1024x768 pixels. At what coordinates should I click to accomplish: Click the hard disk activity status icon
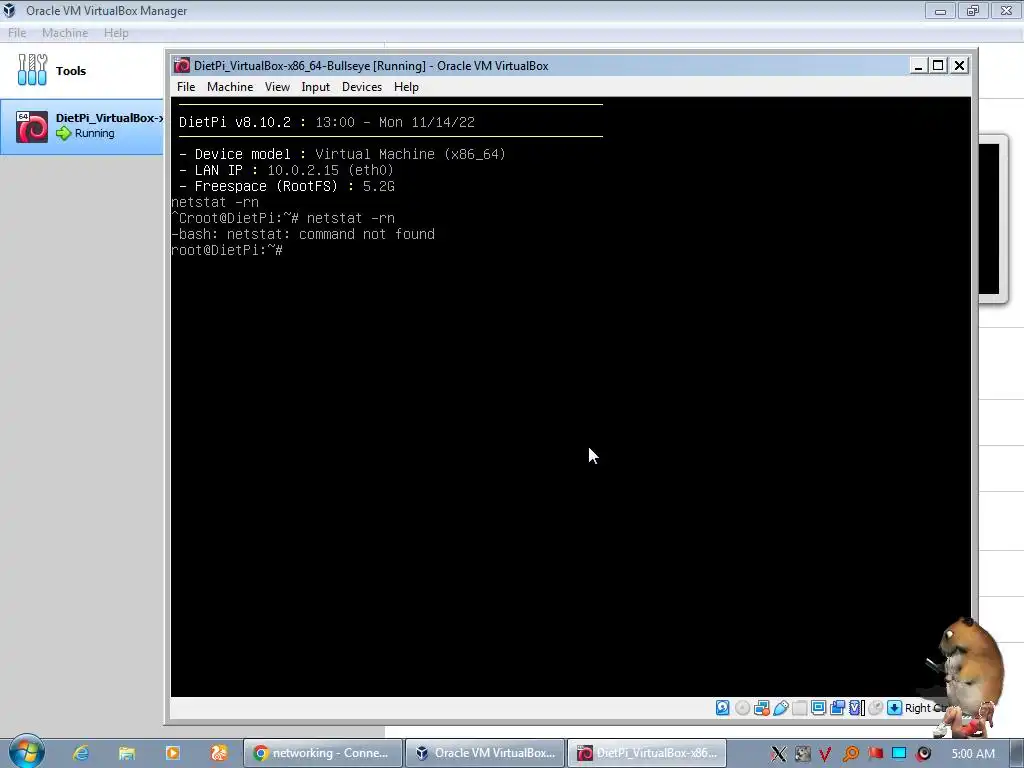click(722, 708)
